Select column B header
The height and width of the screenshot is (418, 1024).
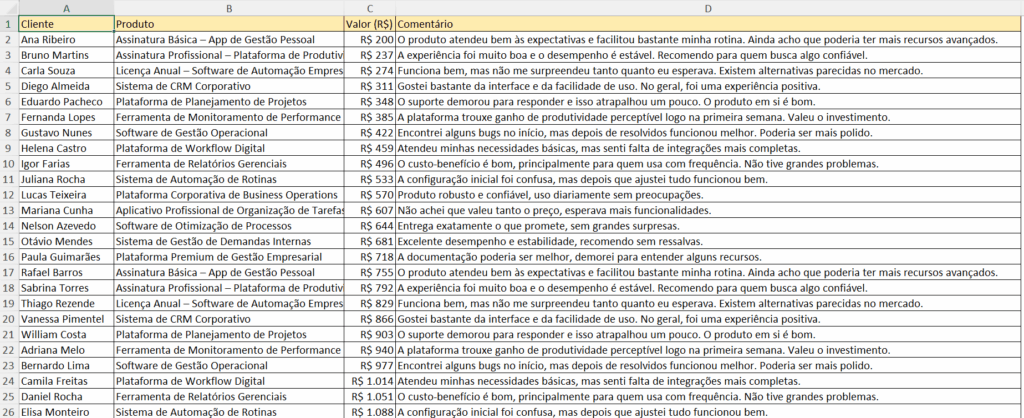click(x=229, y=8)
